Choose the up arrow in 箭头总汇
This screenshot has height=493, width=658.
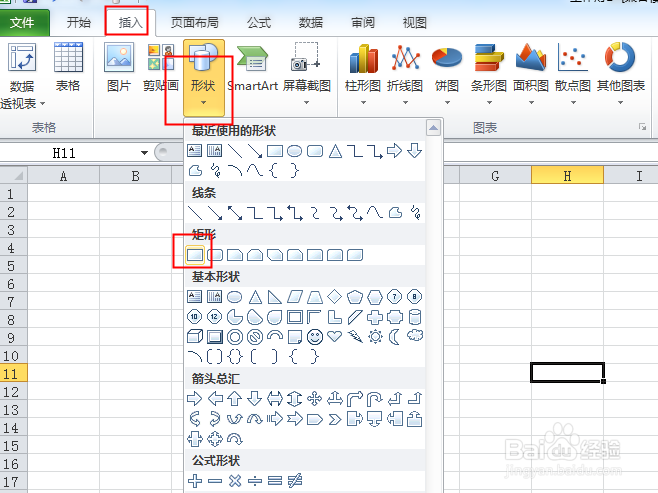(235, 398)
